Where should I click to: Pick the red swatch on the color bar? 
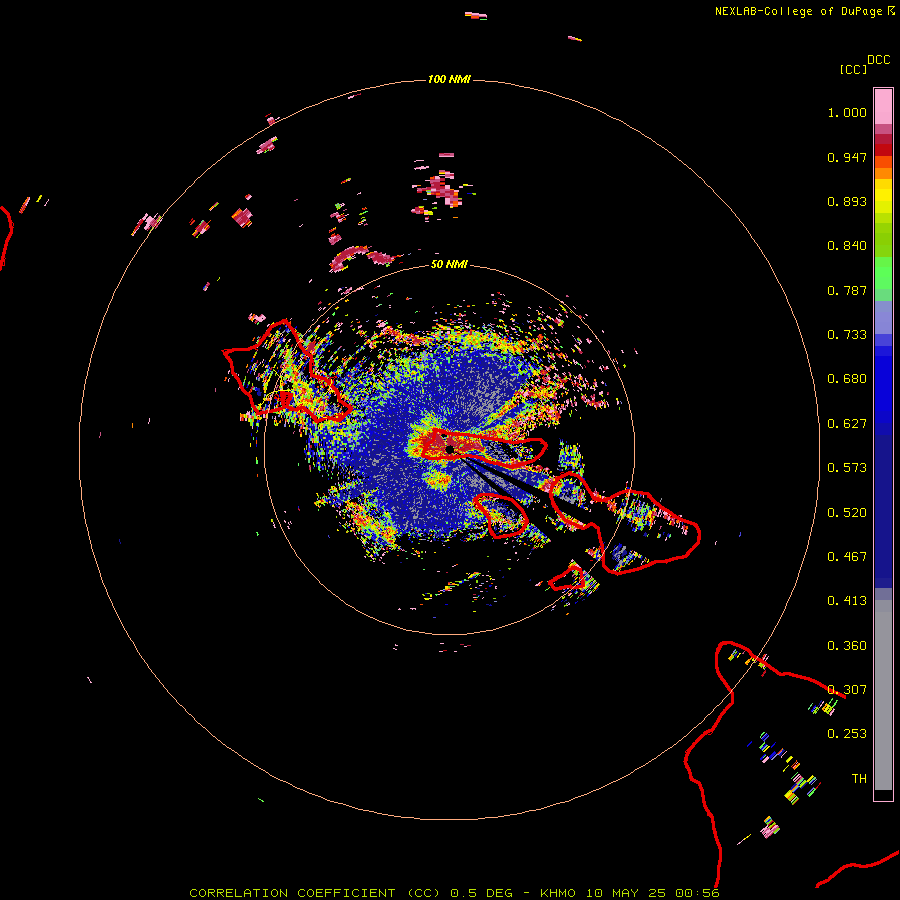pyautogui.click(x=883, y=150)
